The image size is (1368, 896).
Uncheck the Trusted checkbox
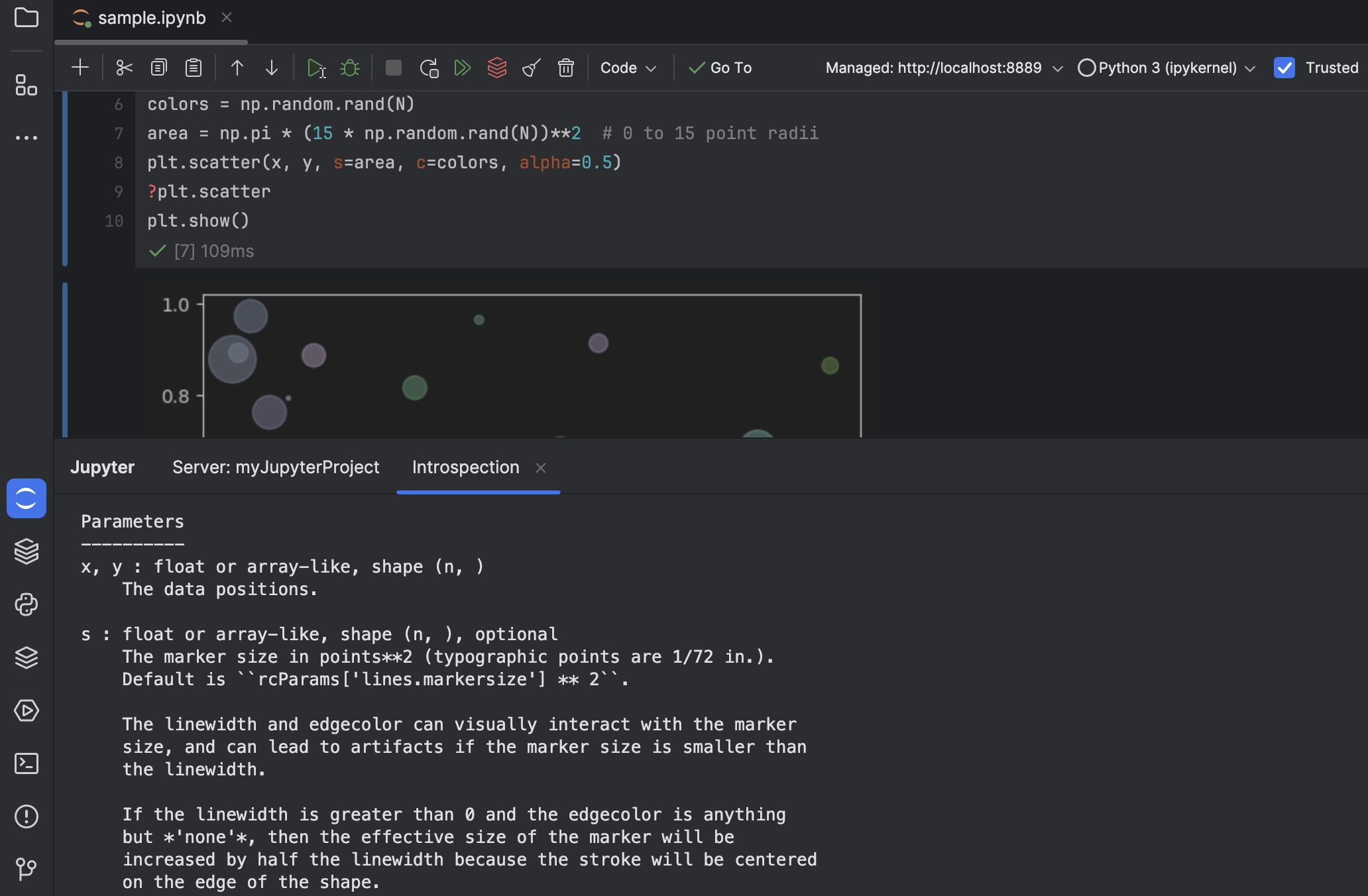tap(1284, 67)
